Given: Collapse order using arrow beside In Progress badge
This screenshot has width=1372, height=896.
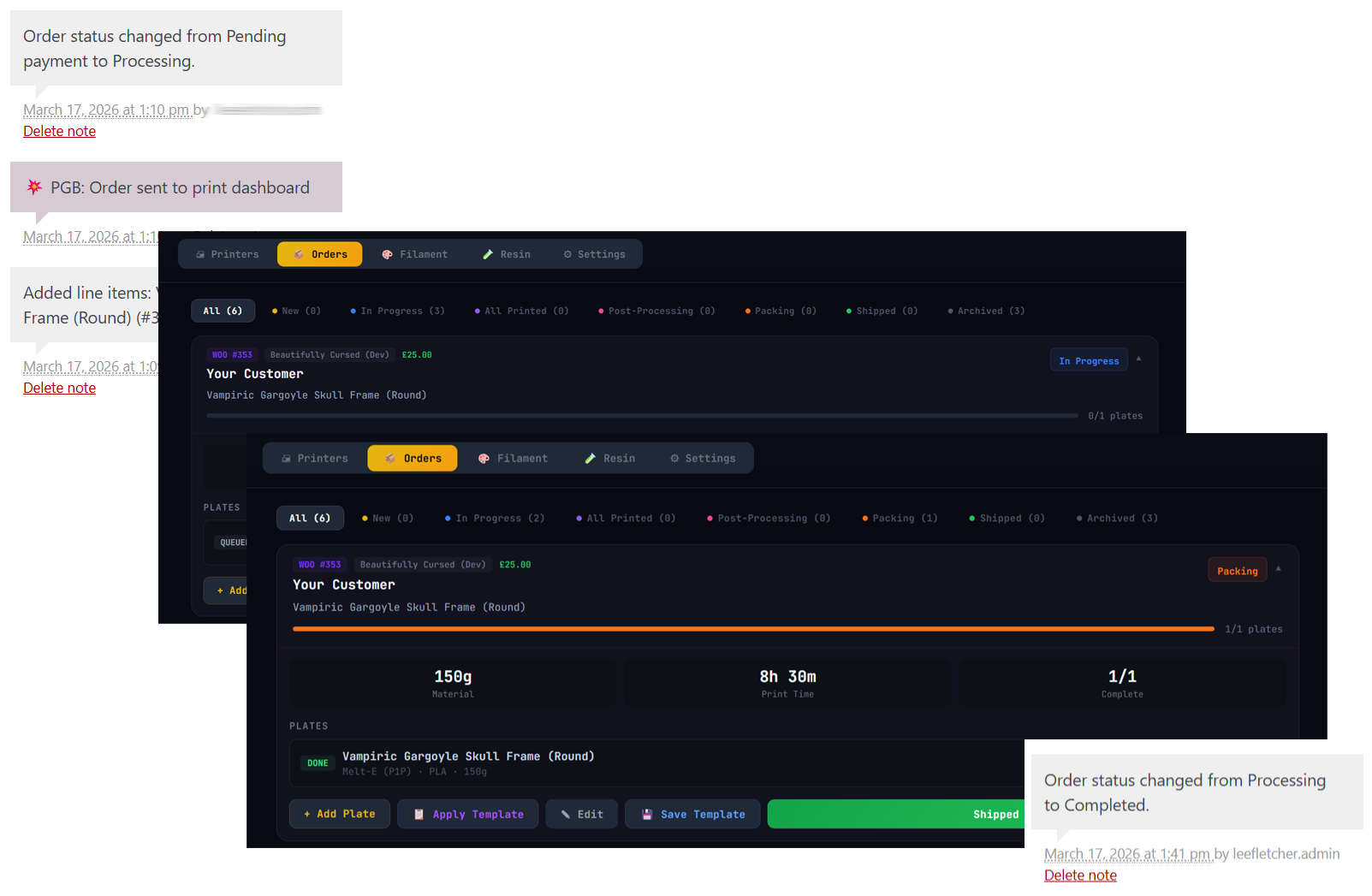Looking at the screenshot, I should pyautogui.click(x=1138, y=359).
